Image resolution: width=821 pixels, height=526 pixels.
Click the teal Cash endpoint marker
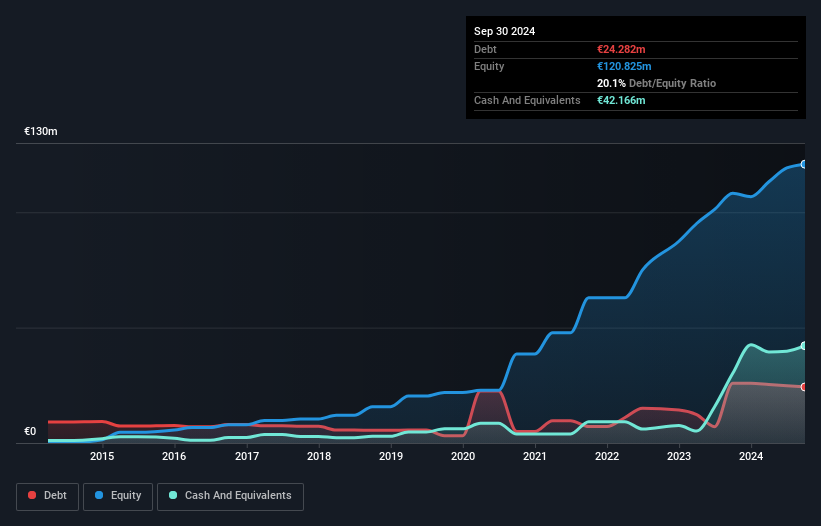(803, 346)
